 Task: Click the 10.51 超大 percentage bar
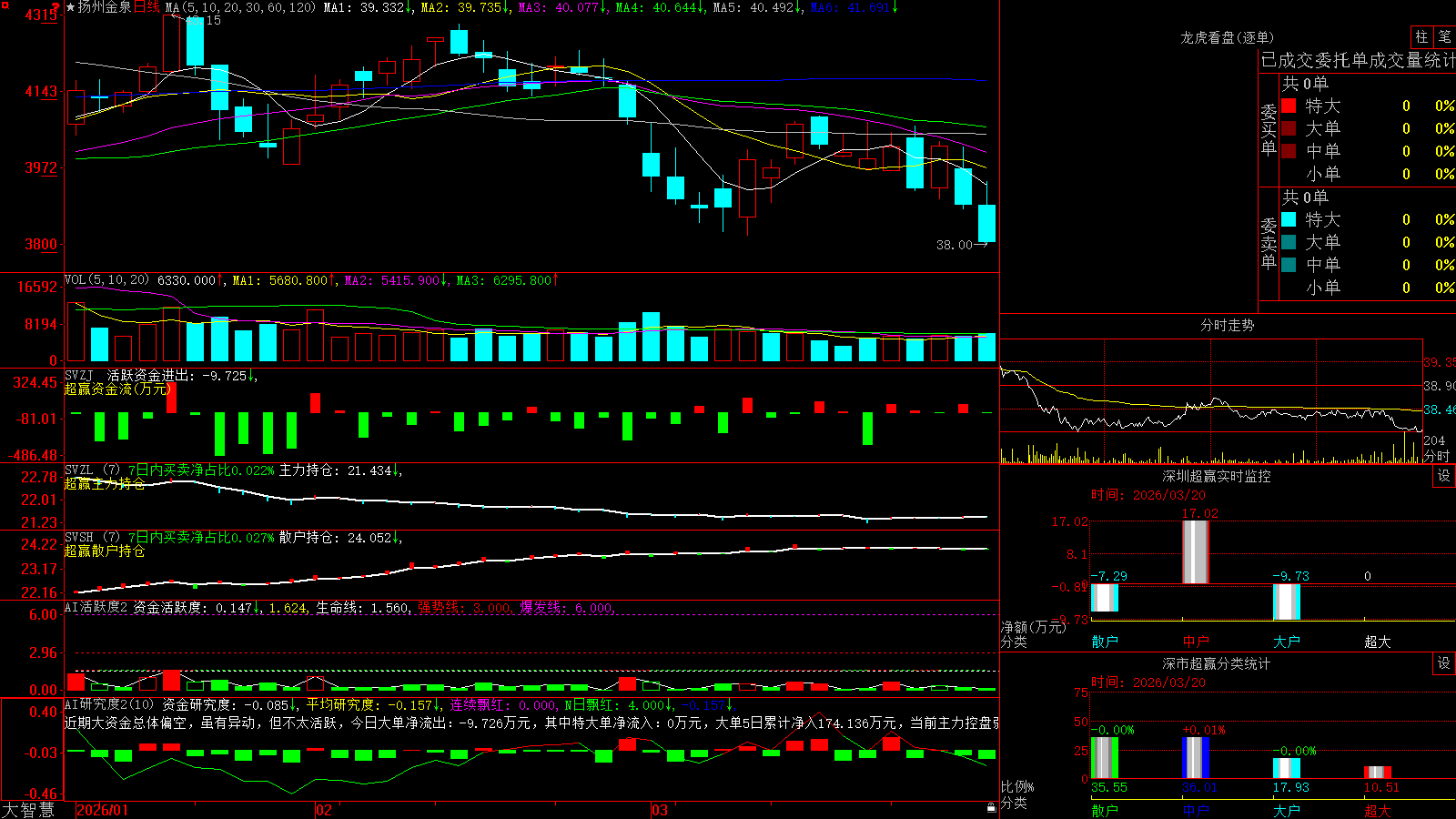pos(1377,773)
